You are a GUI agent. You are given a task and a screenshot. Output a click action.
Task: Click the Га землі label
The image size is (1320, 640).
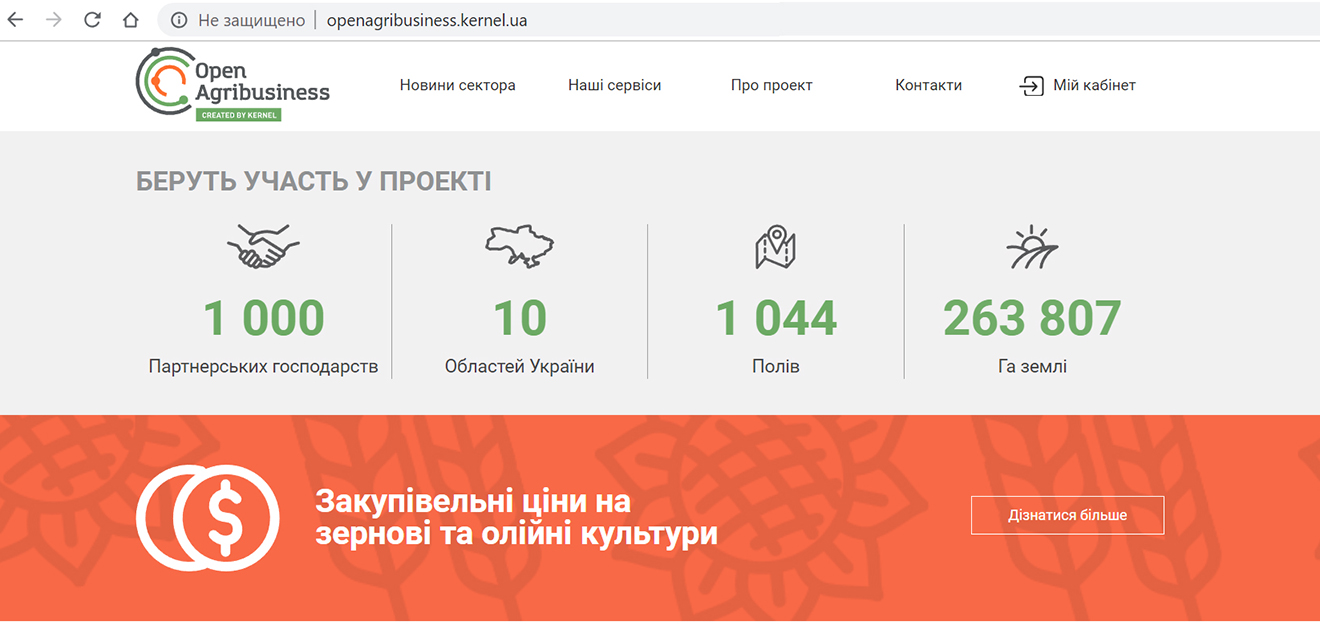tap(1032, 367)
